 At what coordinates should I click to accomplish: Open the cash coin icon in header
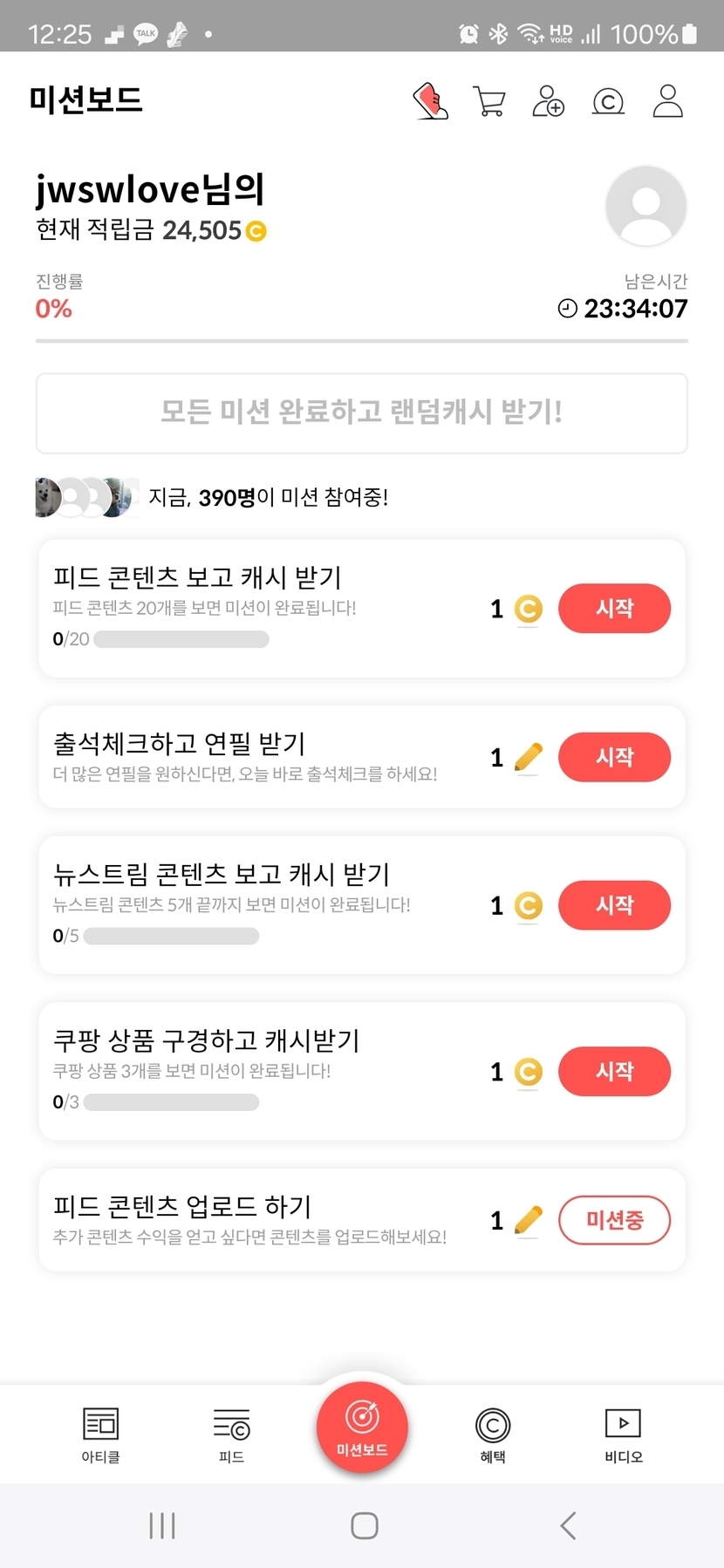(608, 102)
